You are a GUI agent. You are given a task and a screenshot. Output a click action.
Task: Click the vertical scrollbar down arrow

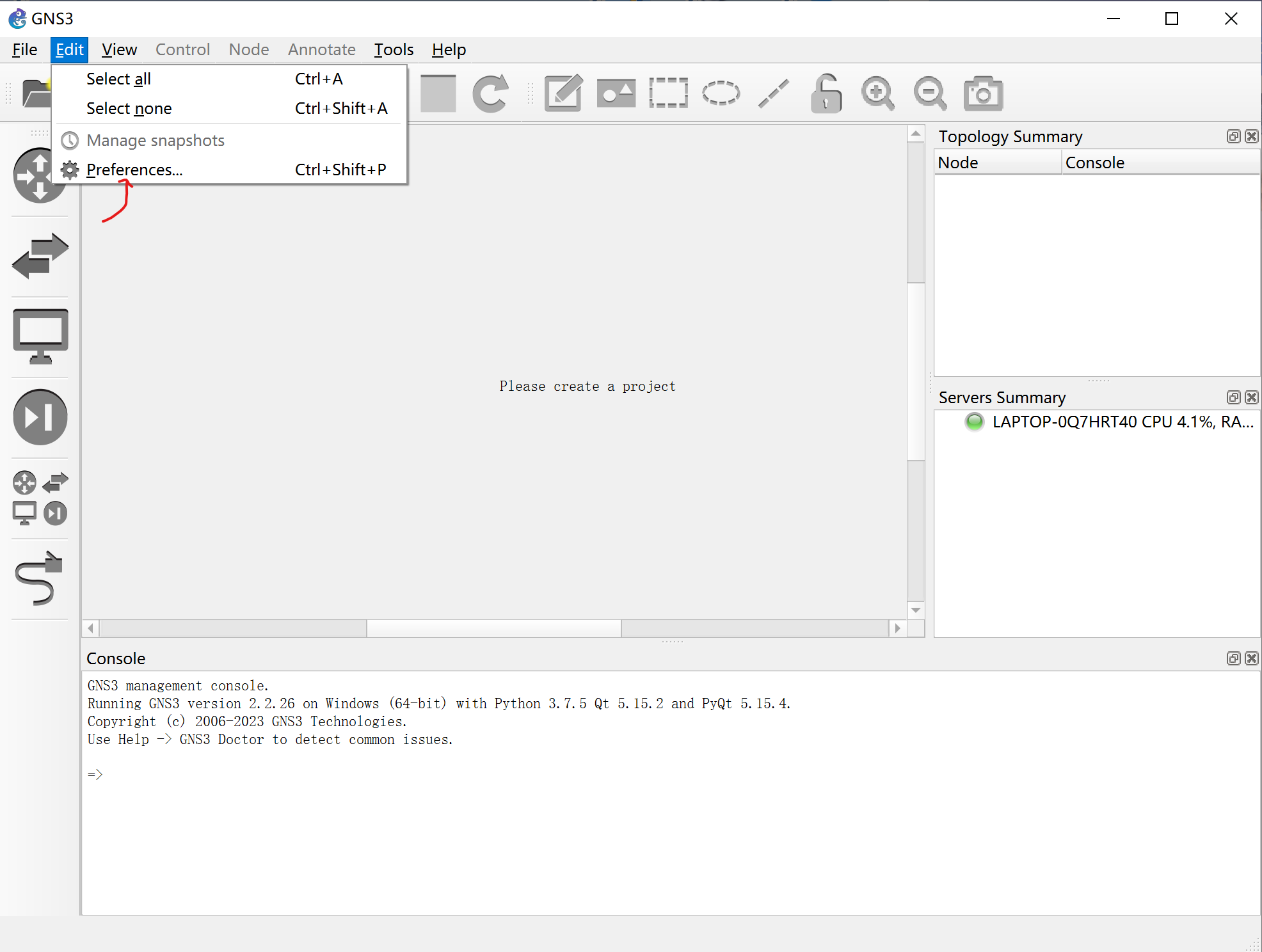click(x=916, y=610)
